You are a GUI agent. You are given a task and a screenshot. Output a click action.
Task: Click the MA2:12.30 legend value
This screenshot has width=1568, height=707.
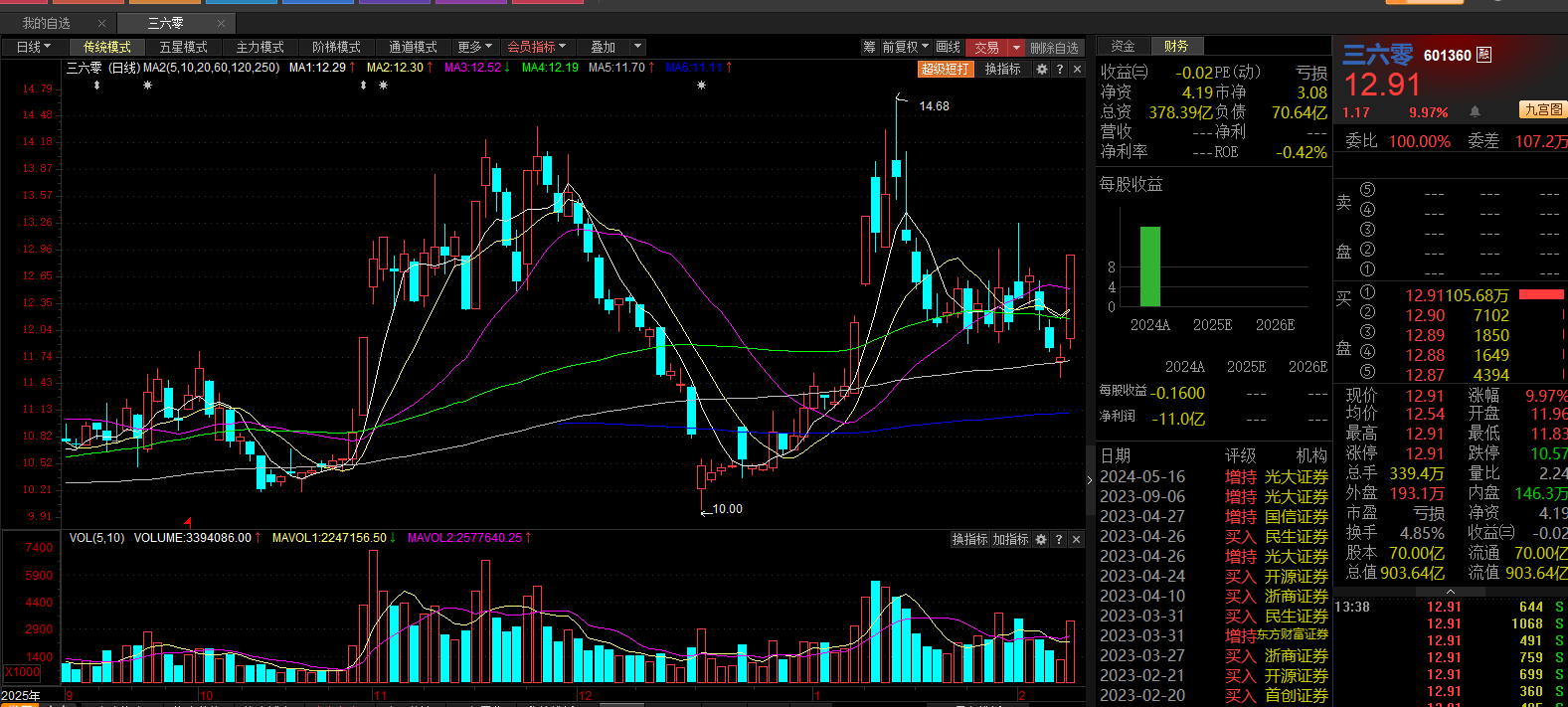click(396, 68)
